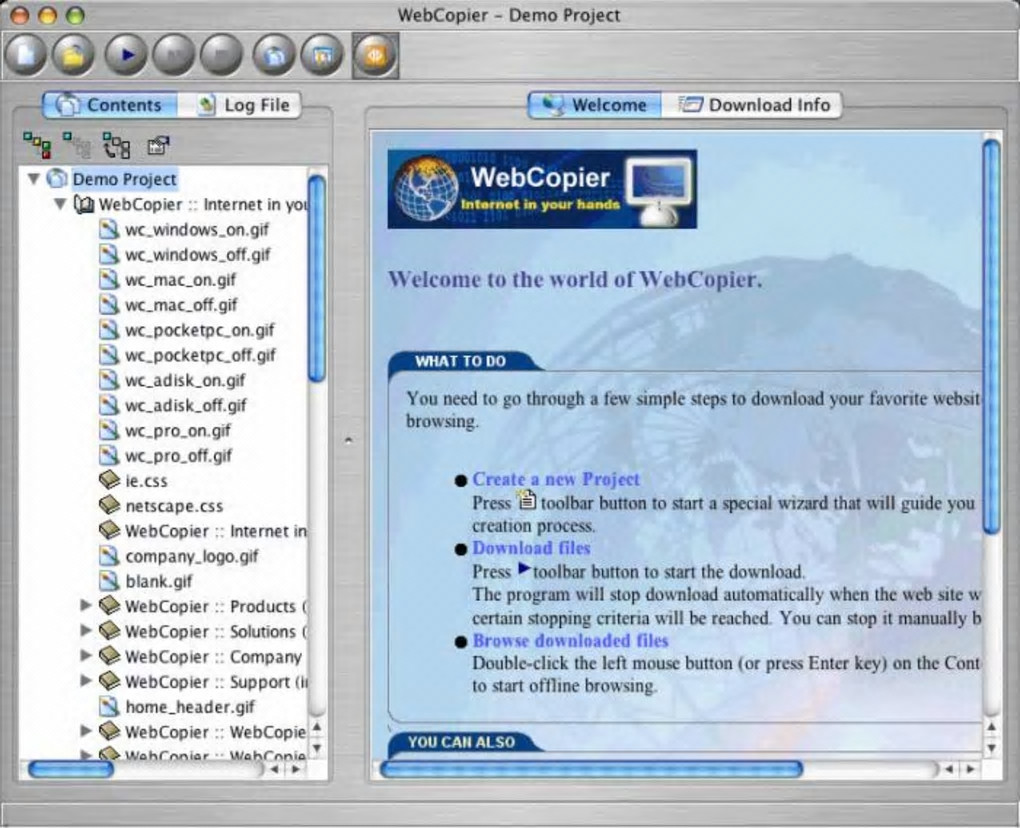Click the image icon of wc_windows_on.gif
The height and width of the screenshot is (828, 1020).
click(x=109, y=229)
